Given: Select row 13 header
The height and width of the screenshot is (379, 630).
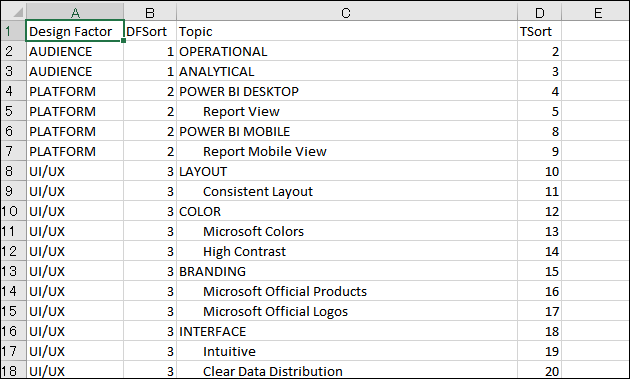Looking at the screenshot, I should (x=13, y=271).
